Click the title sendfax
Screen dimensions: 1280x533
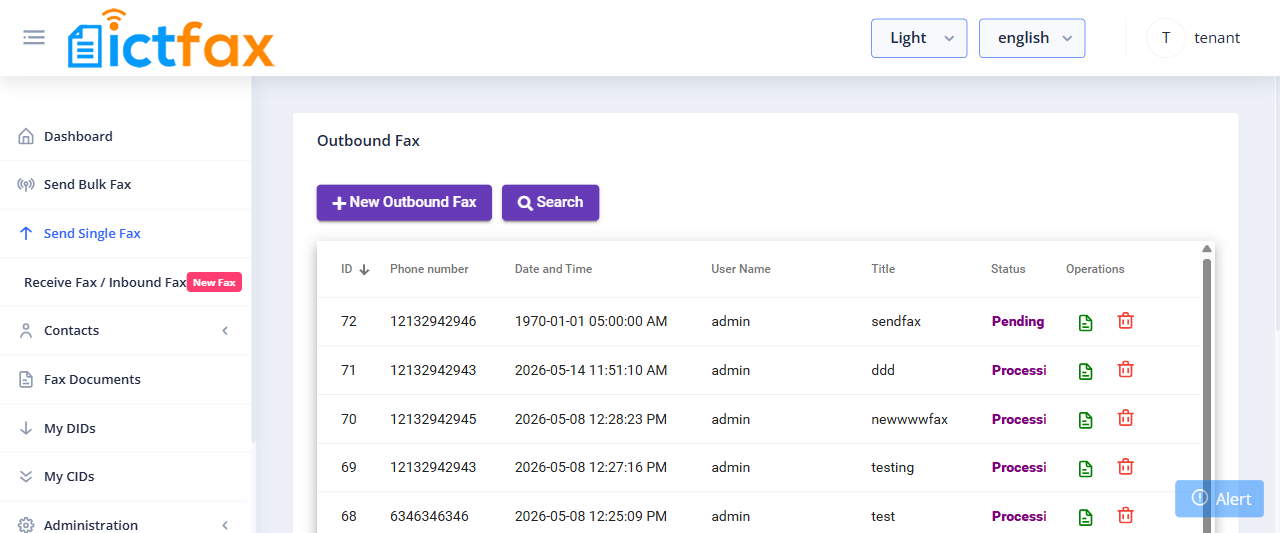point(896,321)
